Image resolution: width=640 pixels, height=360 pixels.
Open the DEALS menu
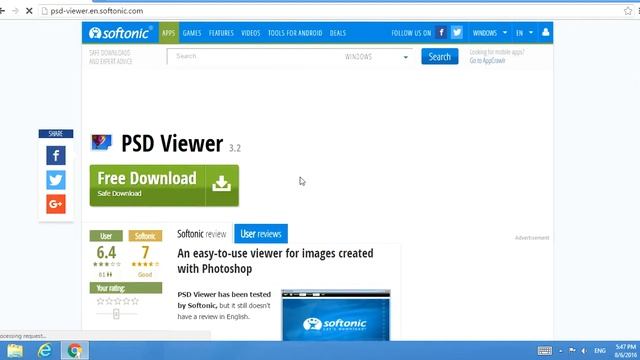pyautogui.click(x=338, y=33)
